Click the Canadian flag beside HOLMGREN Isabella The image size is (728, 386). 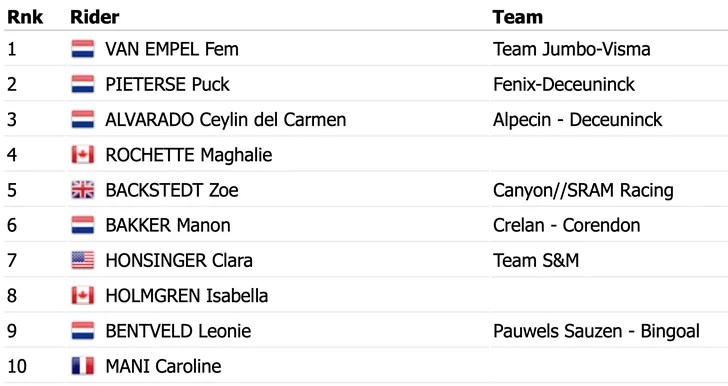click(x=83, y=295)
